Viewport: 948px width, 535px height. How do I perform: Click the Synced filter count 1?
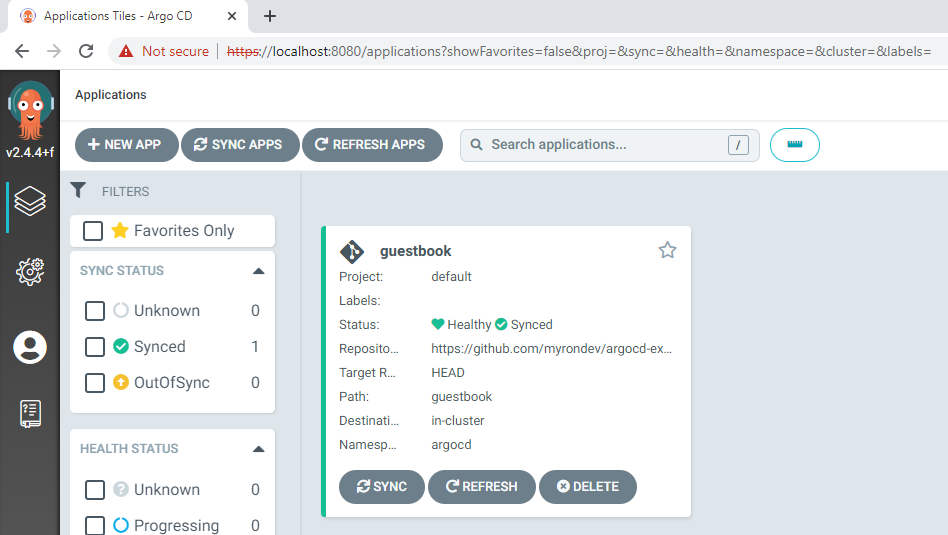pos(255,346)
